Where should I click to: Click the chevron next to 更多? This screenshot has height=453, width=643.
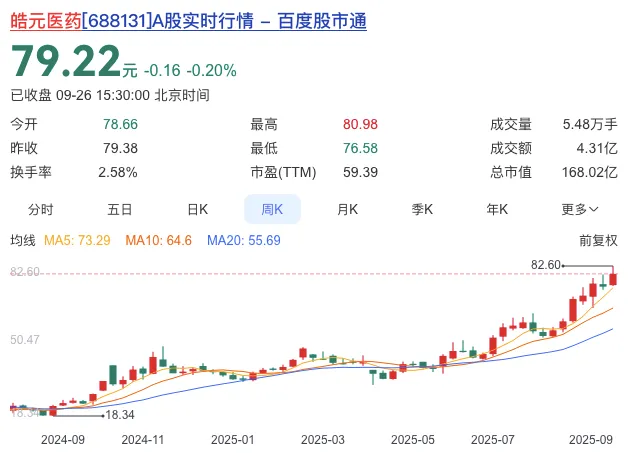(594, 209)
